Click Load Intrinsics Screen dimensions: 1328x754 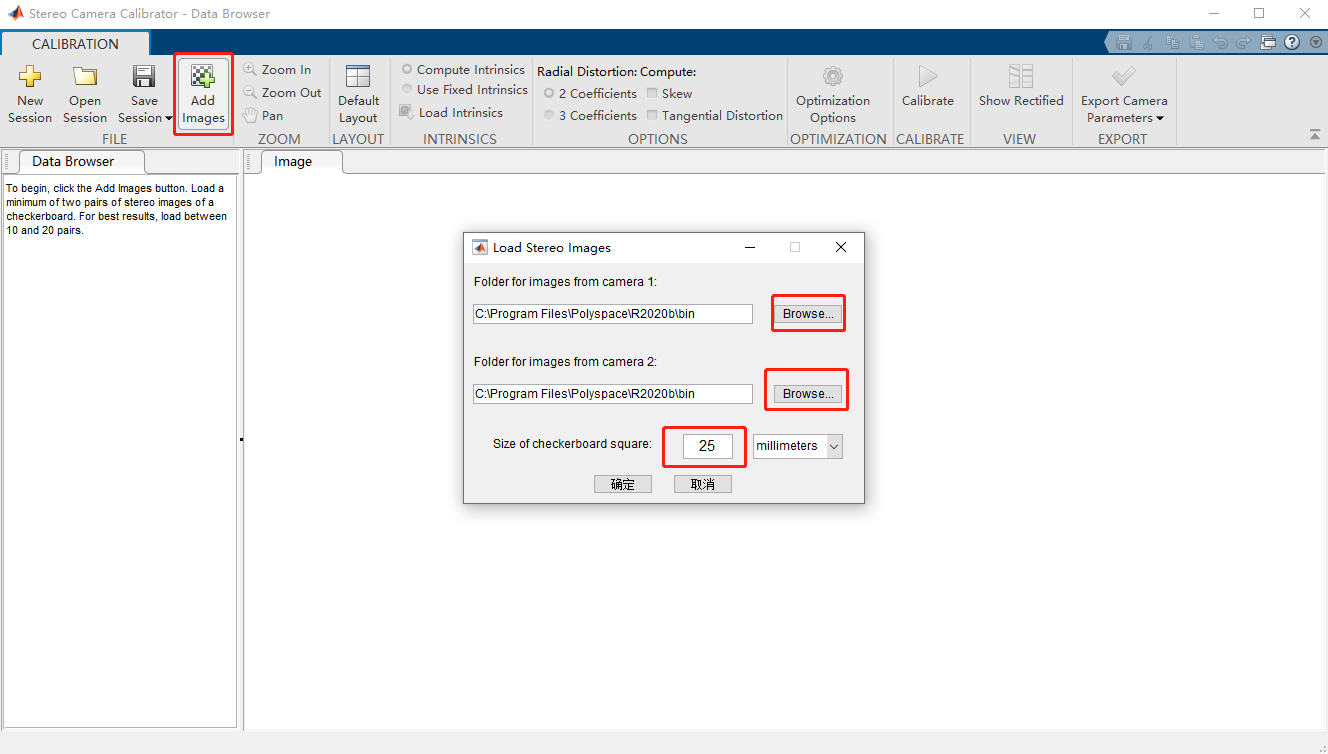(451, 112)
